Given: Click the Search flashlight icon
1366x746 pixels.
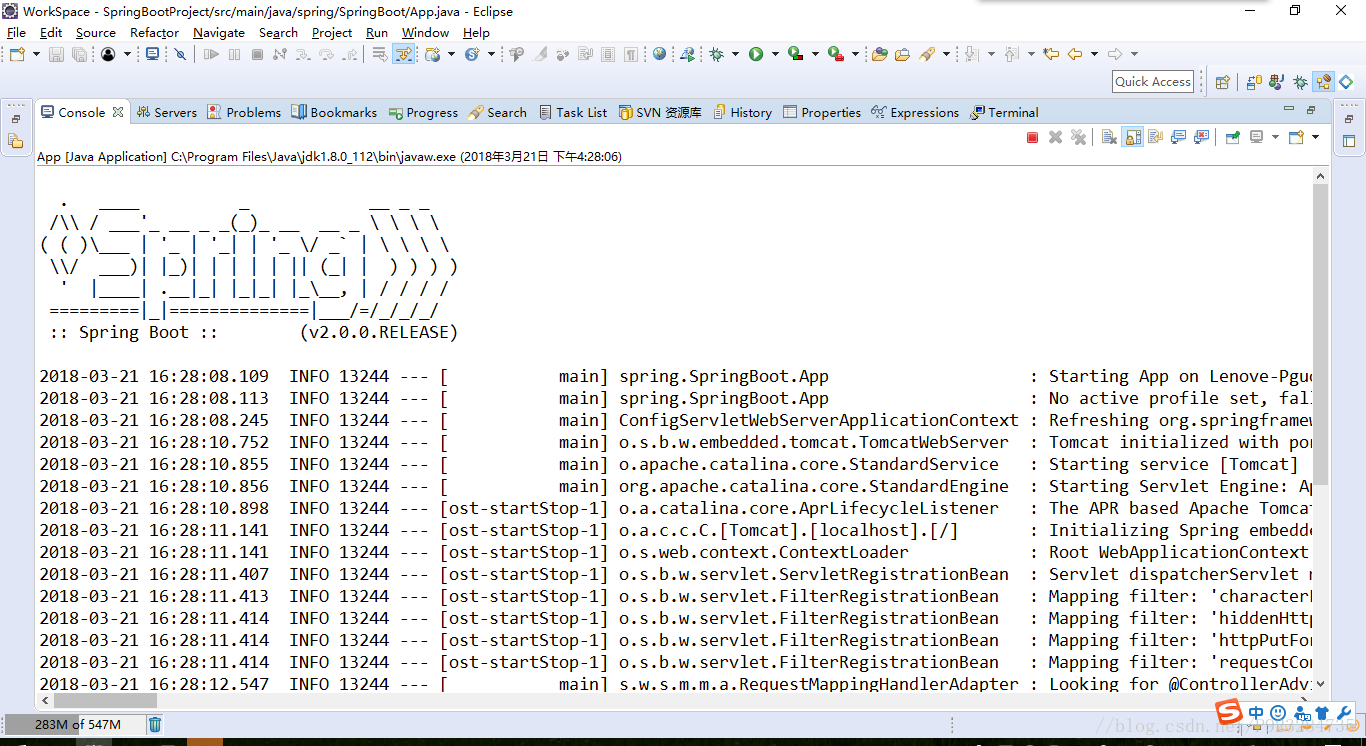Looking at the screenshot, I should click(x=926, y=54).
